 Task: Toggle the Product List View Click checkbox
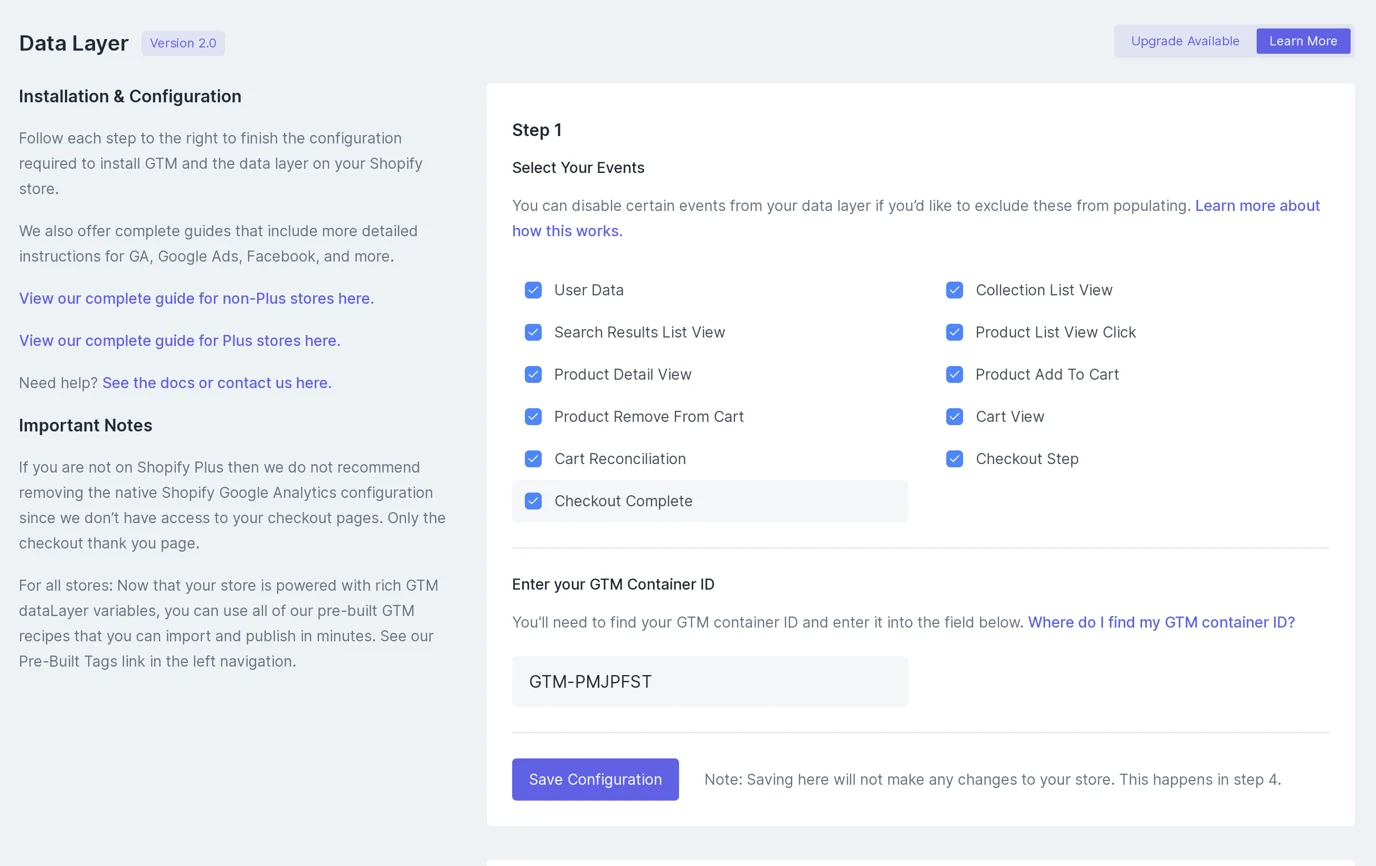(x=954, y=332)
